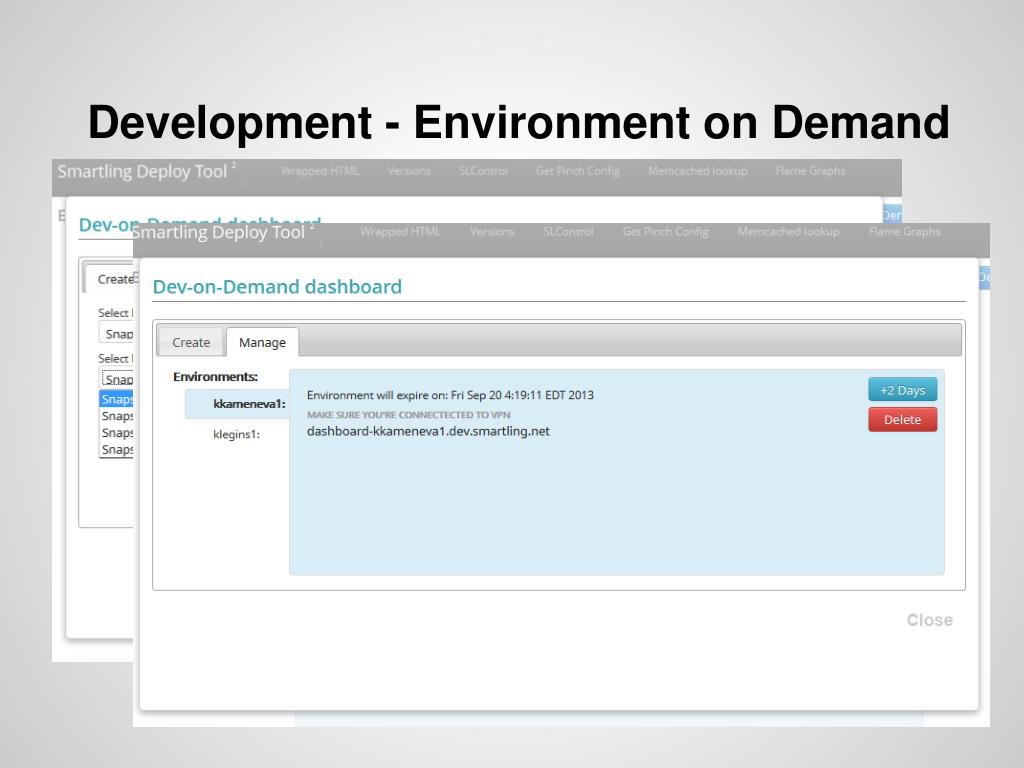Image resolution: width=1024 pixels, height=768 pixels.
Task: Open Wrapped HTML in front window navbar
Action: 400,232
